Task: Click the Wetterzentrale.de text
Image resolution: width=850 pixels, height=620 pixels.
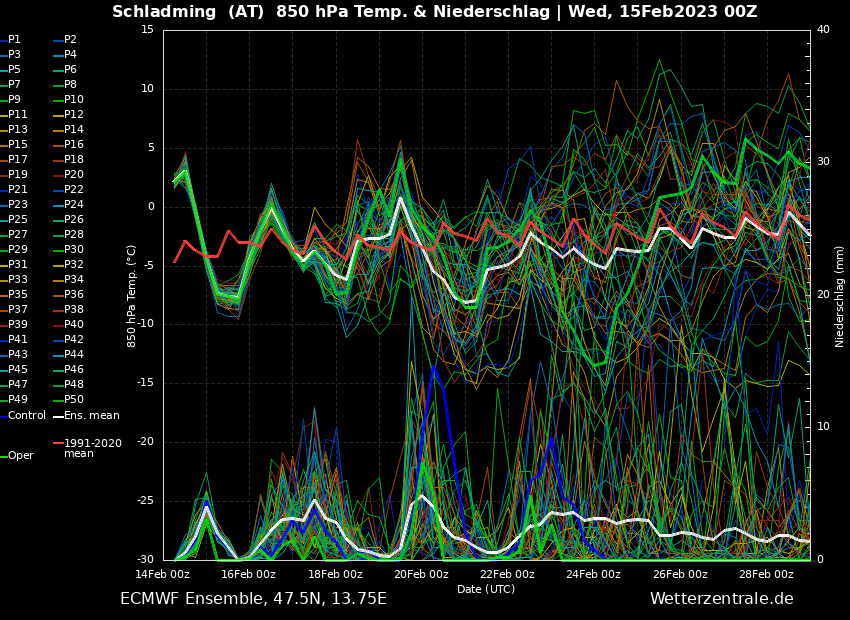Action: click(721, 599)
